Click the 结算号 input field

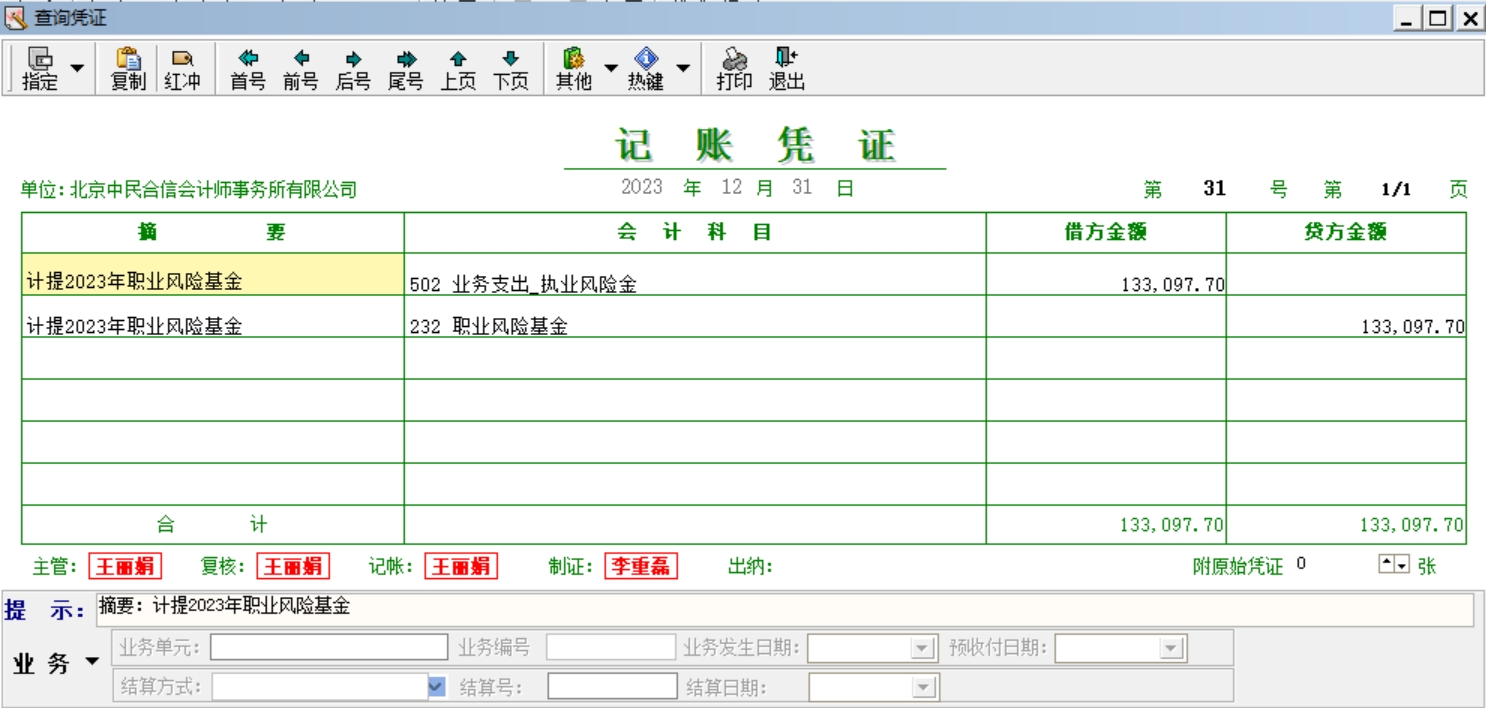click(x=612, y=687)
